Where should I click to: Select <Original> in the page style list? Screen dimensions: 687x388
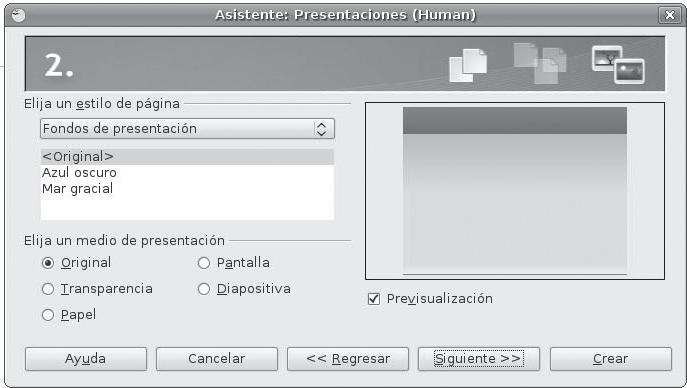click(x=187, y=157)
